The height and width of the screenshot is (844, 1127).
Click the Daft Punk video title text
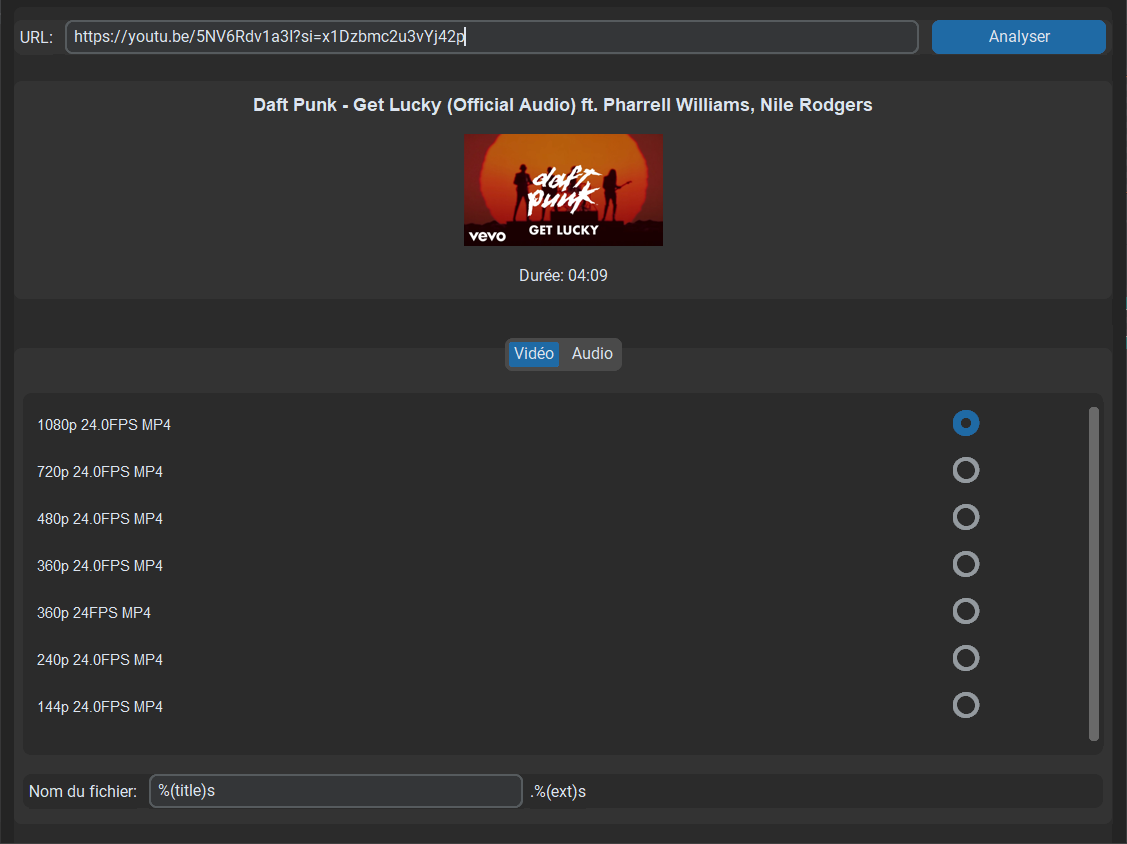click(563, 105)
